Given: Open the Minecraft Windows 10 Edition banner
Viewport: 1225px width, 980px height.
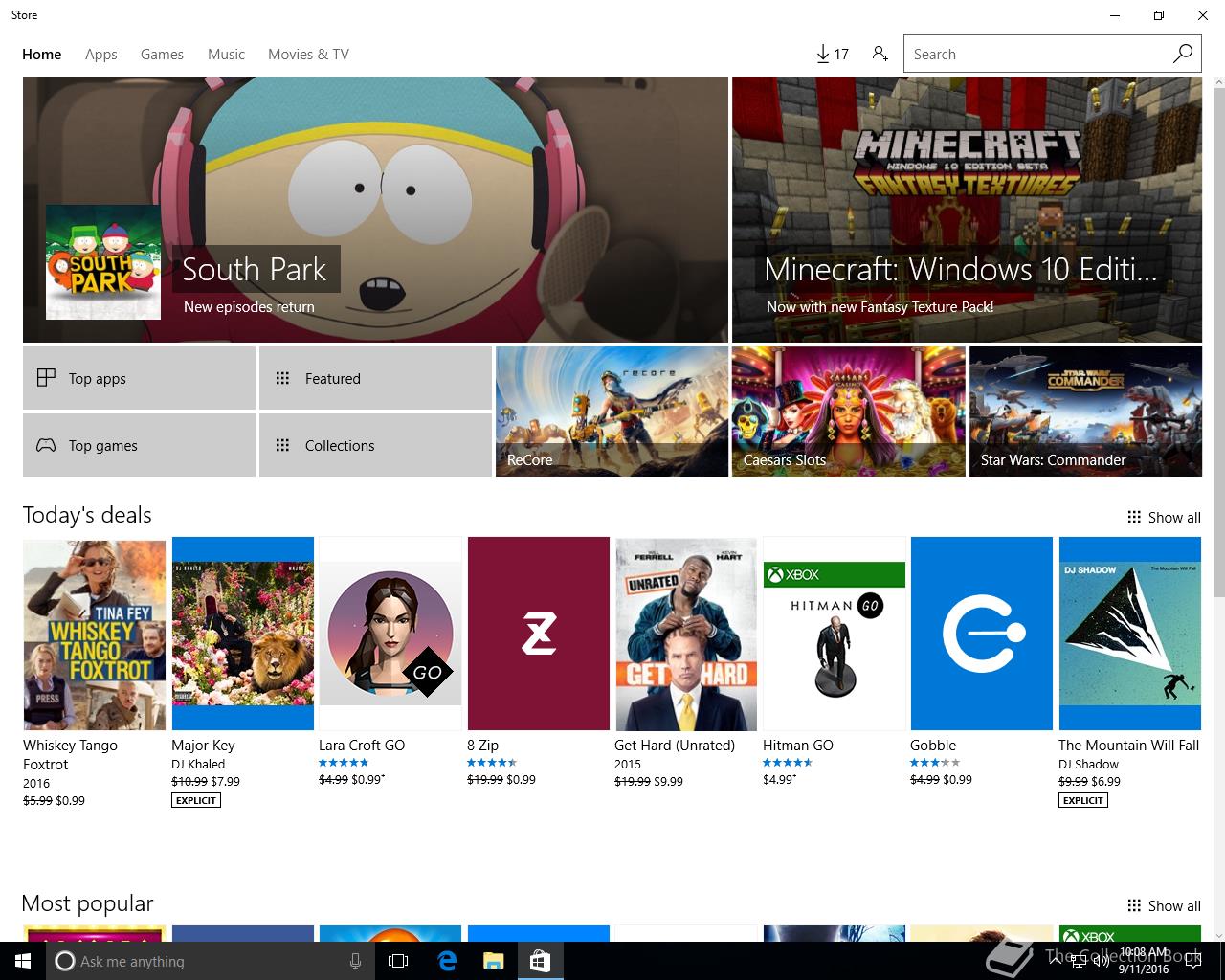Looking at the screenshot, I should tap(967, 210).
